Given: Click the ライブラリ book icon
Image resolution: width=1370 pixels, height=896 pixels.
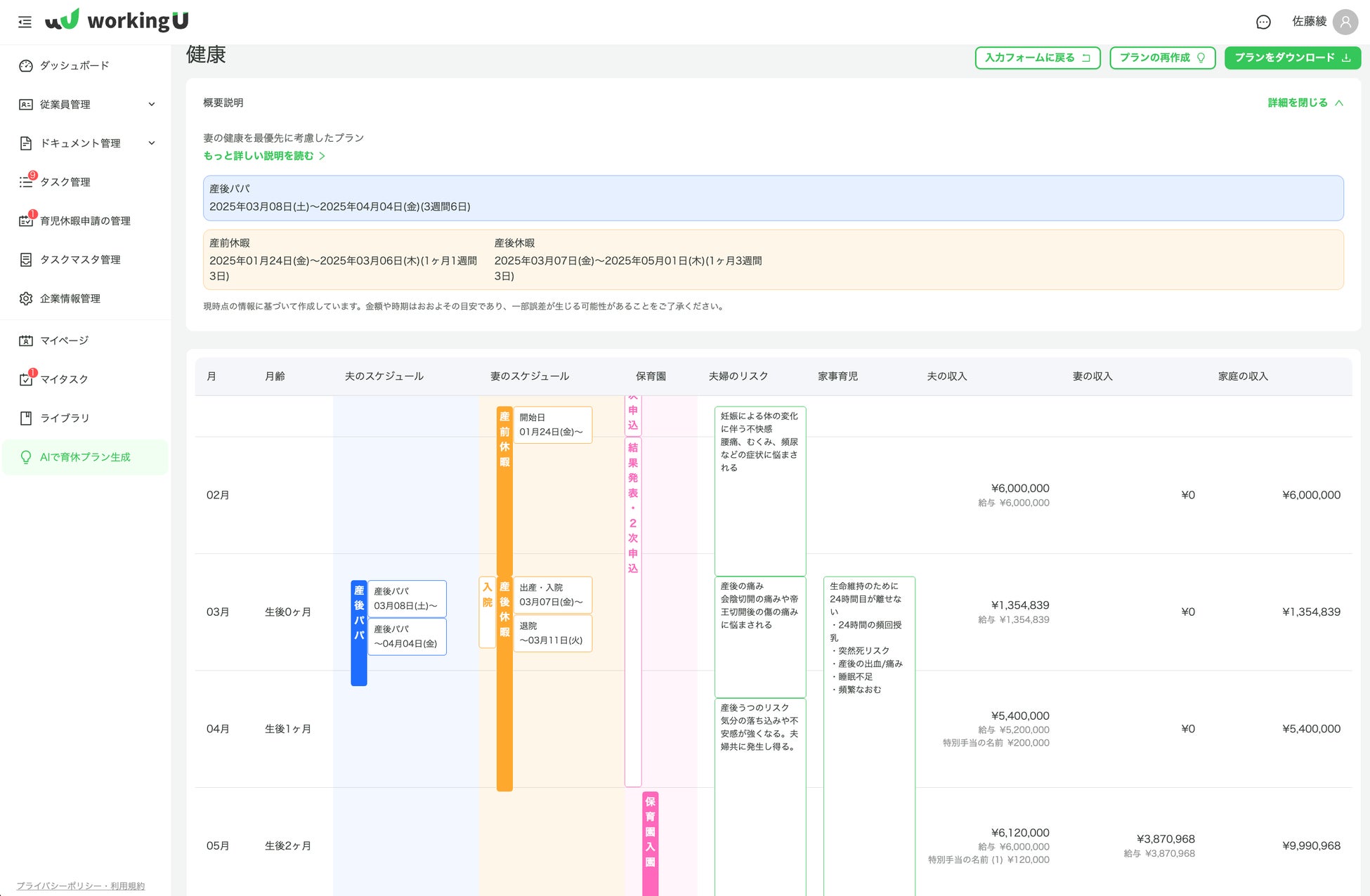Looking at the screenshot, I should 26,418.
